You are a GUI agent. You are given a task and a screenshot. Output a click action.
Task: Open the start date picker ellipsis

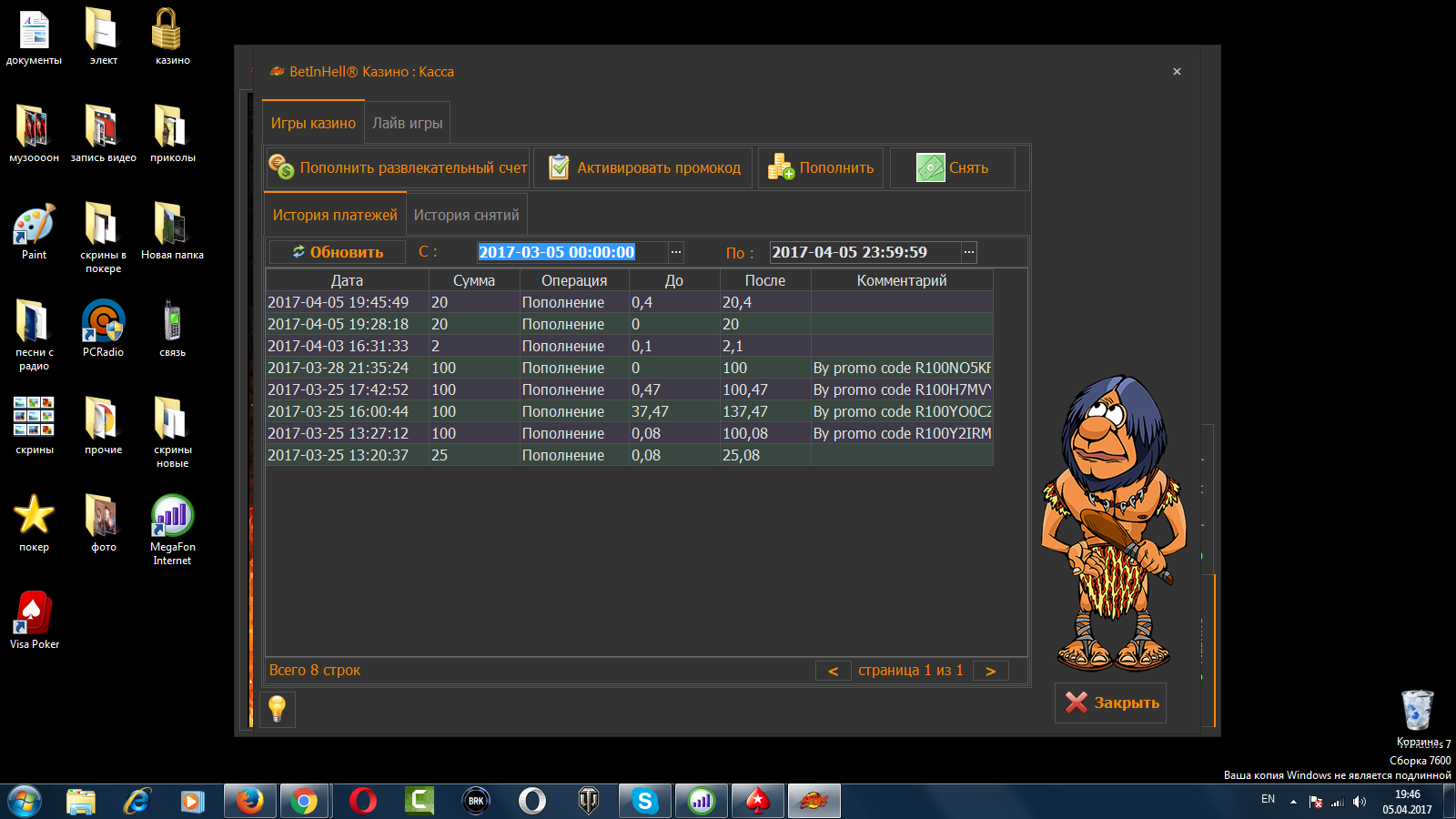pyautogui.click(x=675, y=252)
